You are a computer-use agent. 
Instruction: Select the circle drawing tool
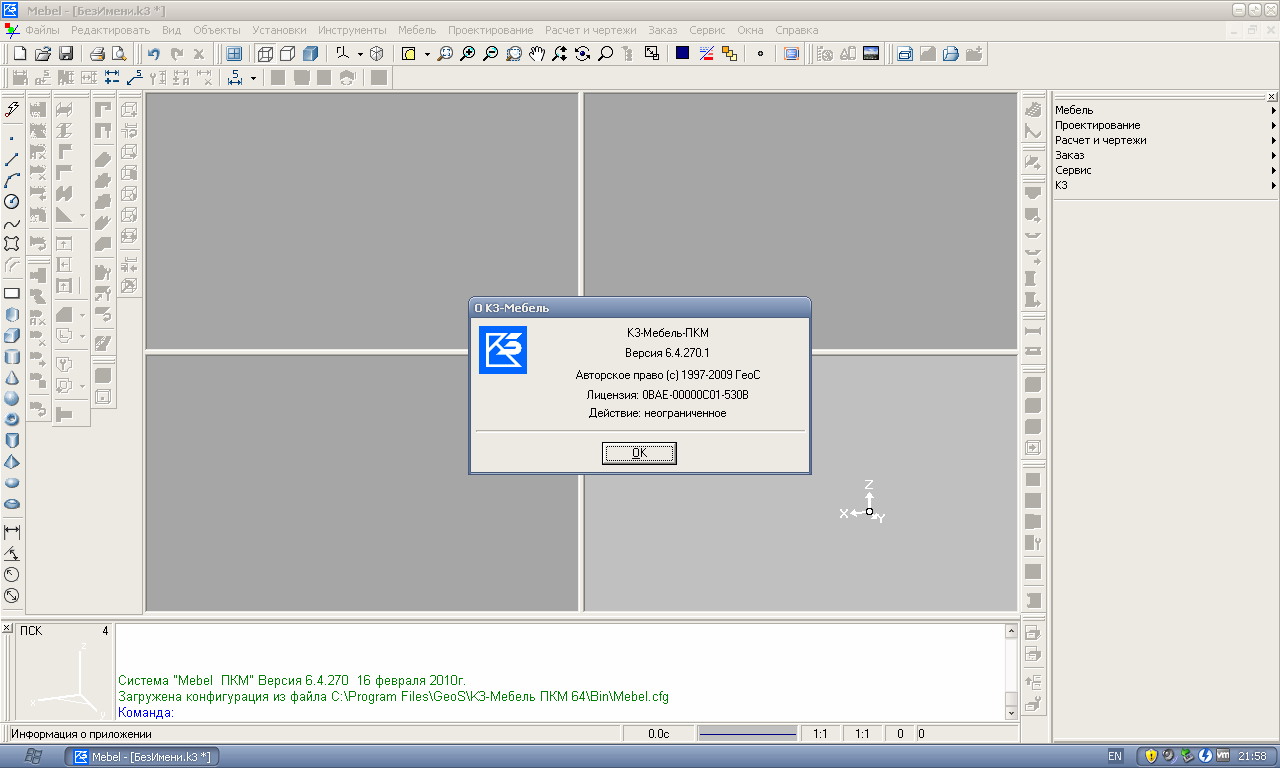12,201
